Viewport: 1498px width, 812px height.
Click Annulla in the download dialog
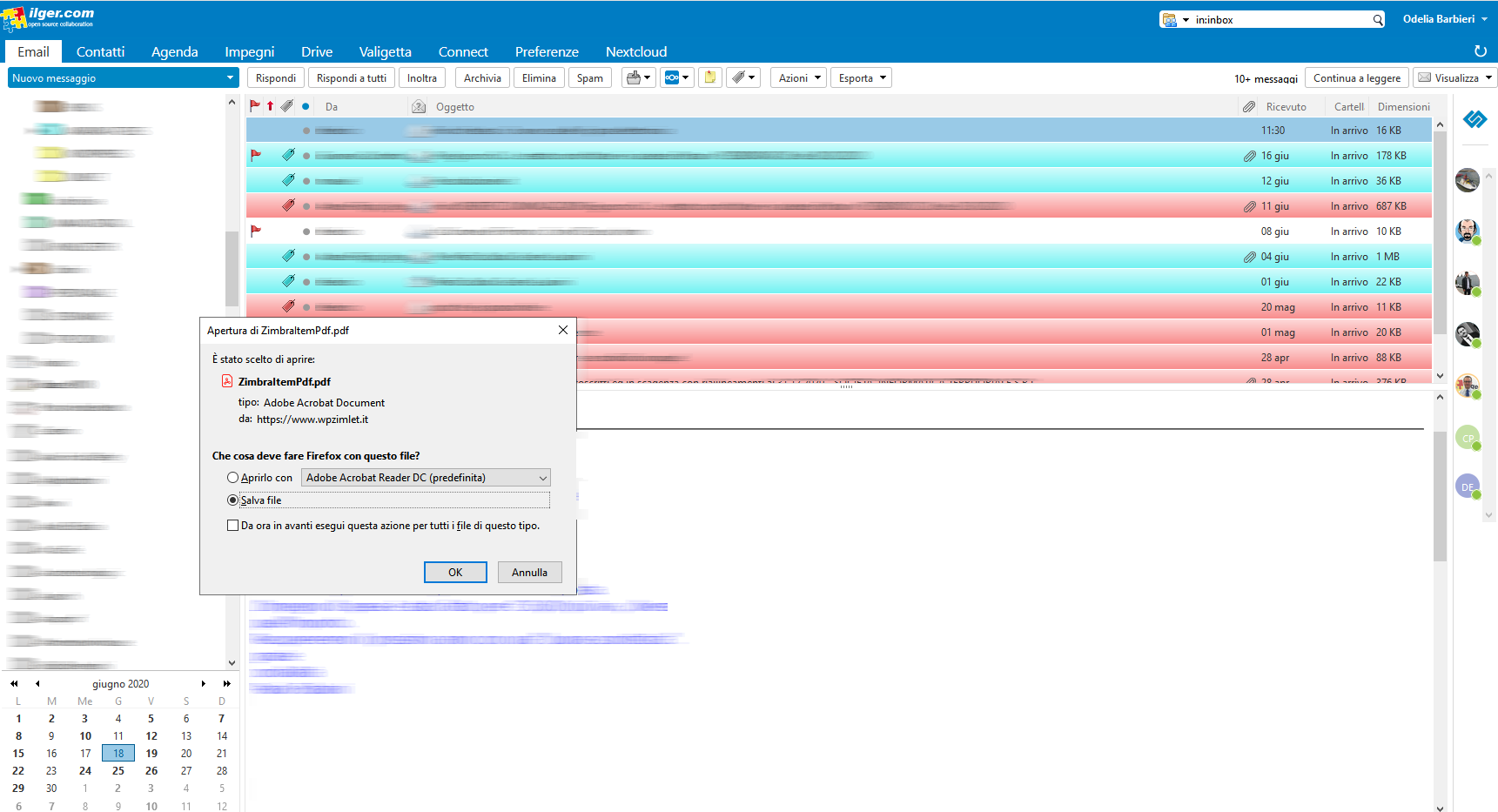coord(529,572)
